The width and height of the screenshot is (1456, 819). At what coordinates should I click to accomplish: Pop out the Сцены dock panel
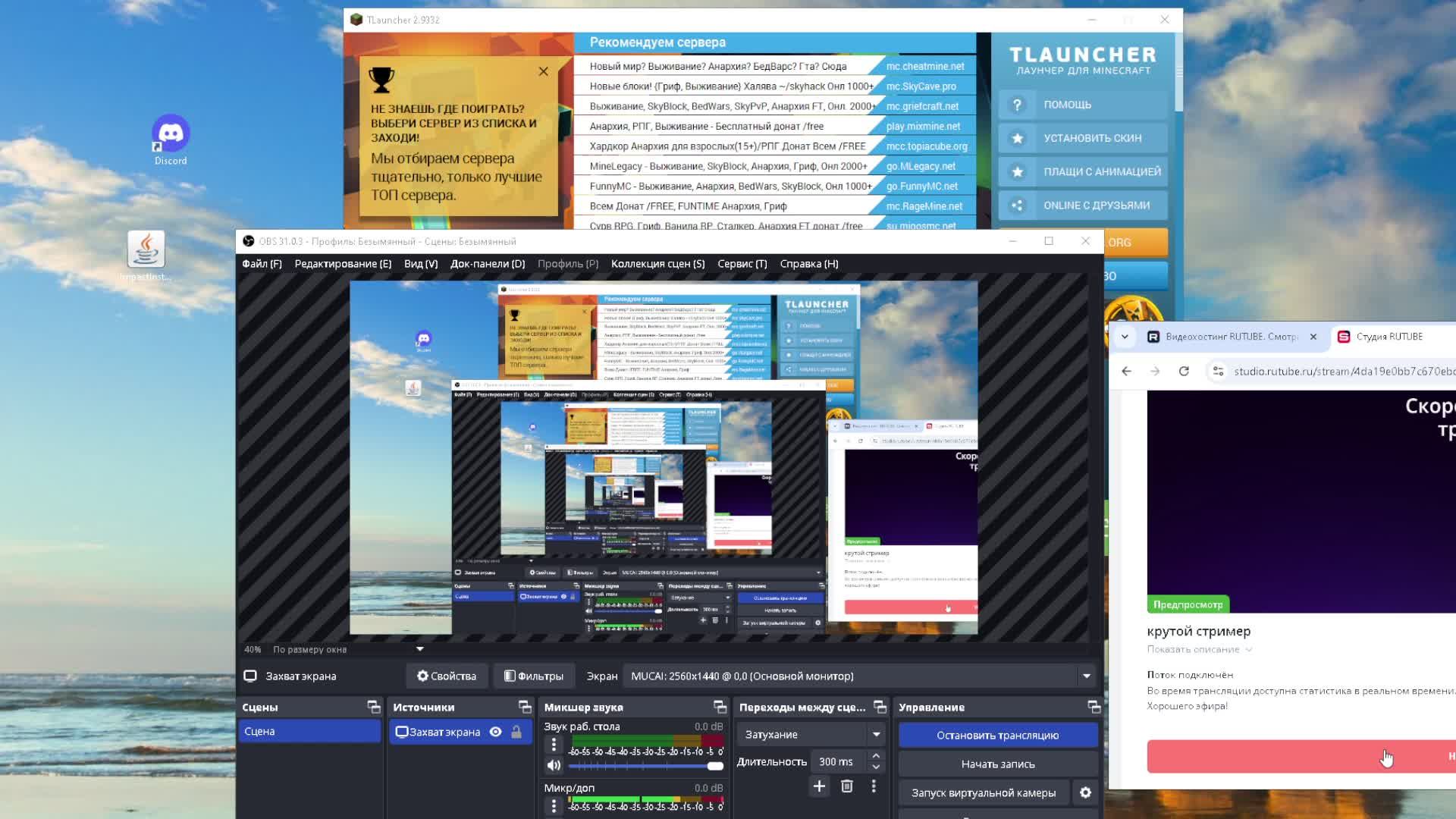(x=374, y=707)
